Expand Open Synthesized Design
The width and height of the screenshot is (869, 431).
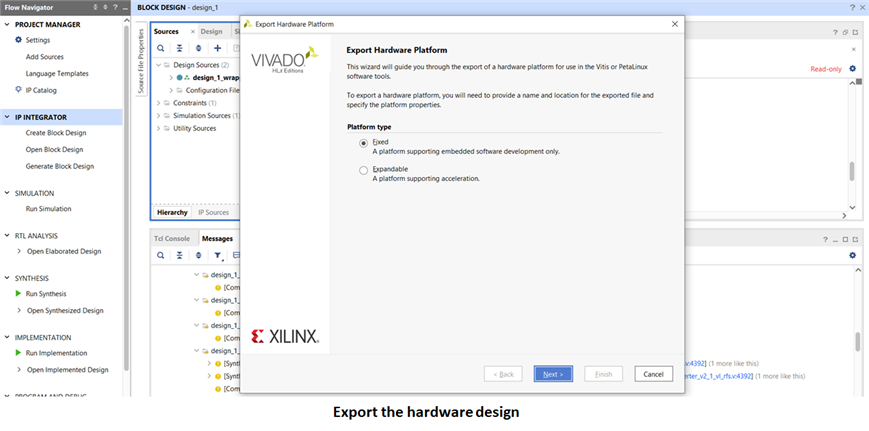[x=19, y=310]
